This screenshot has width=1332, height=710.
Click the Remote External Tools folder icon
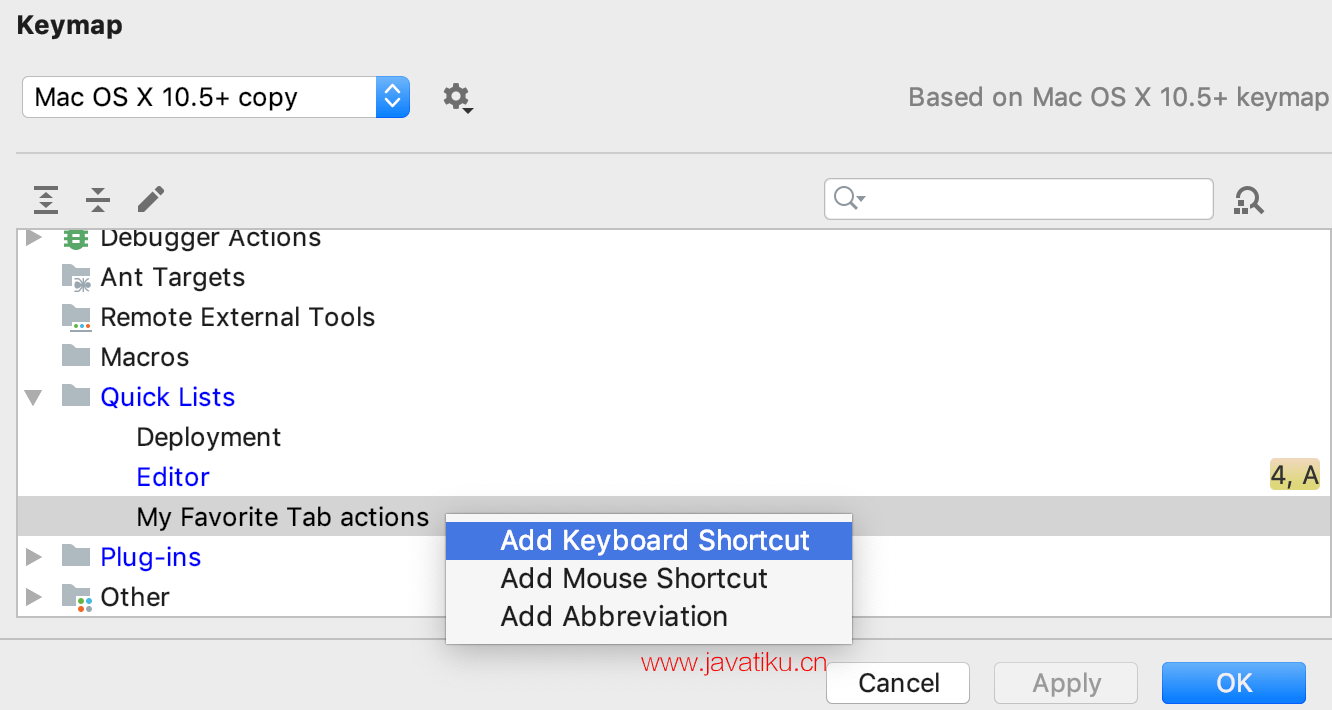coord(76,317)
